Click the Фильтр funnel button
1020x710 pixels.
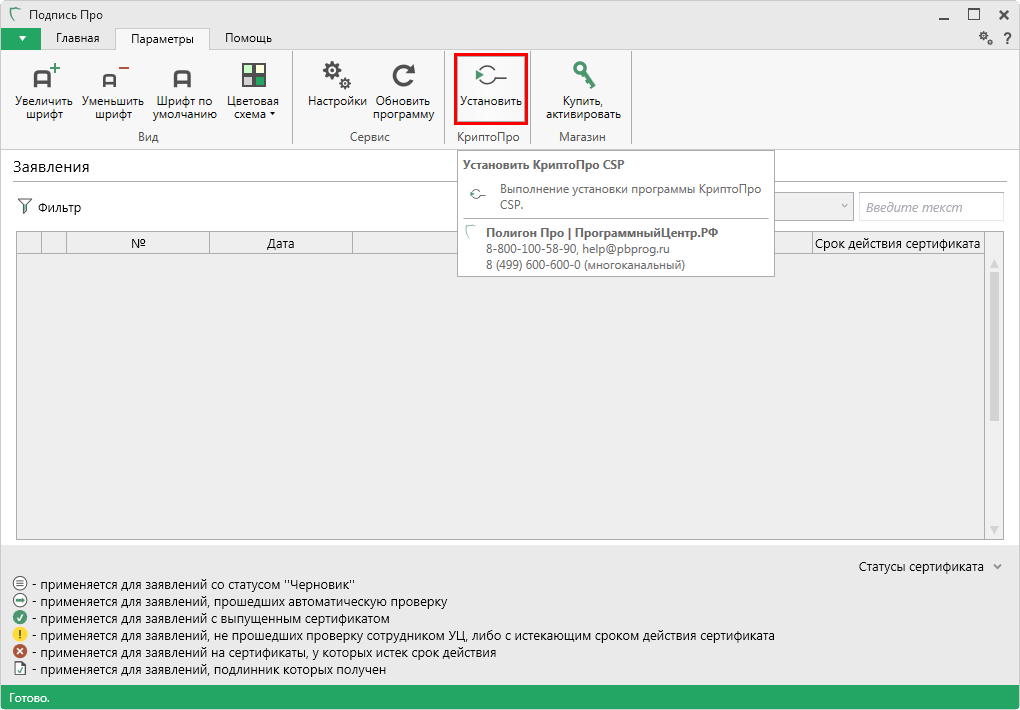[49, 207]
